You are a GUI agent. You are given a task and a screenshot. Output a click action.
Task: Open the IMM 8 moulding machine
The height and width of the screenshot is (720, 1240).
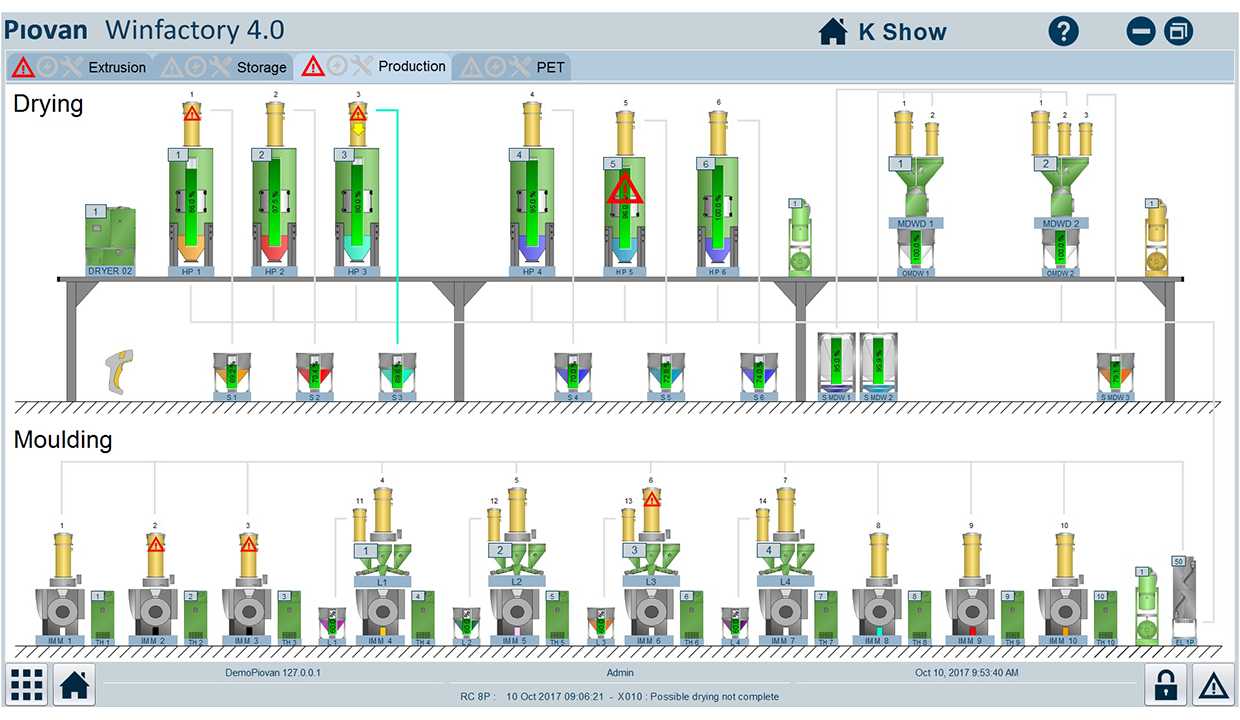(x=877, y=615)
